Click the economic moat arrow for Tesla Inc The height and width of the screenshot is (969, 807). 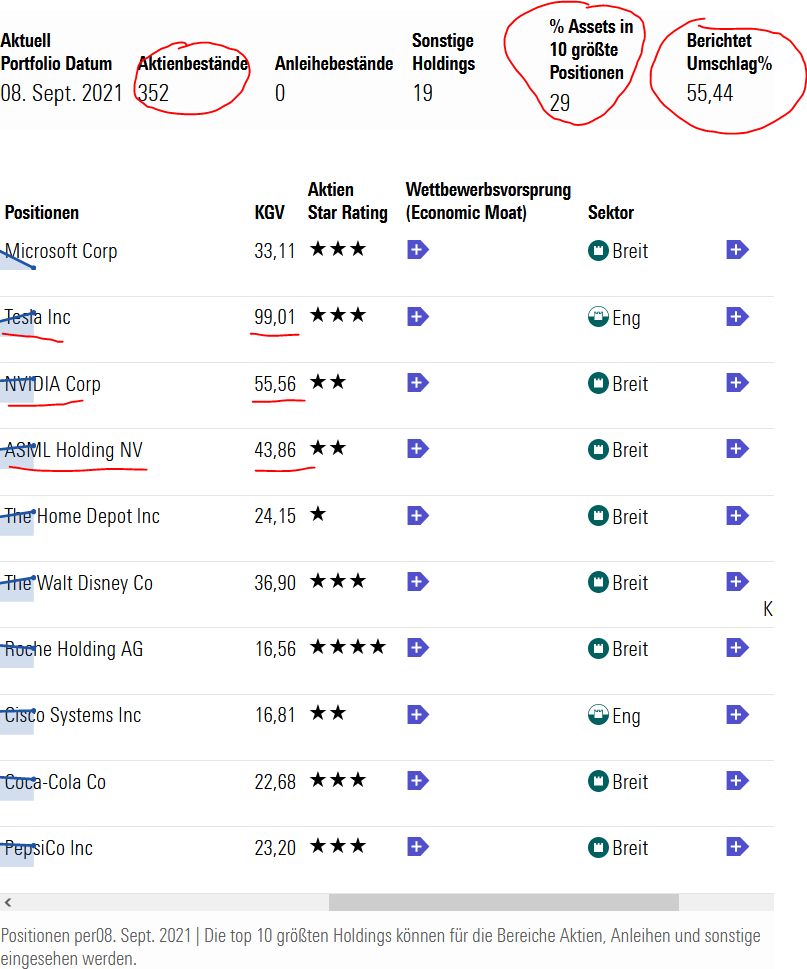click(x=418, y=317)
